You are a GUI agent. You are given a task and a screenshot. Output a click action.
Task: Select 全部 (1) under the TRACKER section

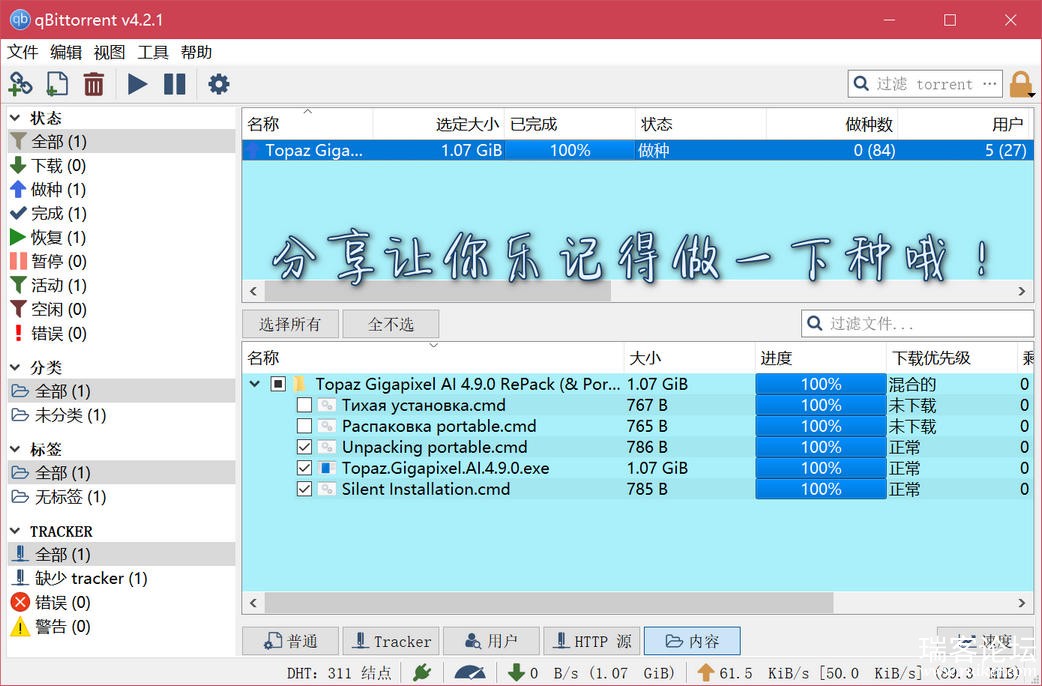(122, 554)
